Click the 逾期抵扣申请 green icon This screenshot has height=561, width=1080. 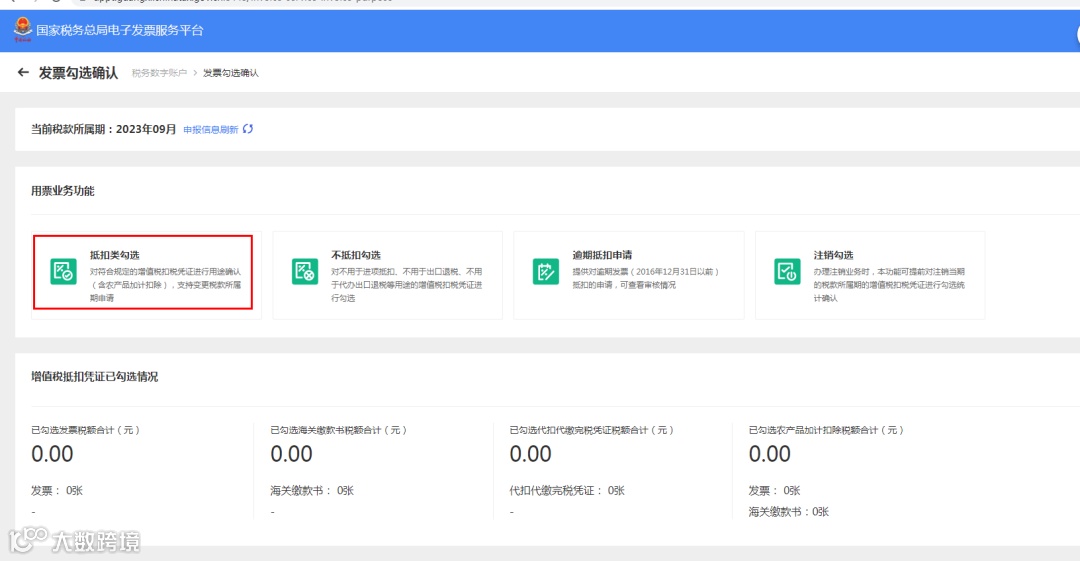tap(546, 271)
